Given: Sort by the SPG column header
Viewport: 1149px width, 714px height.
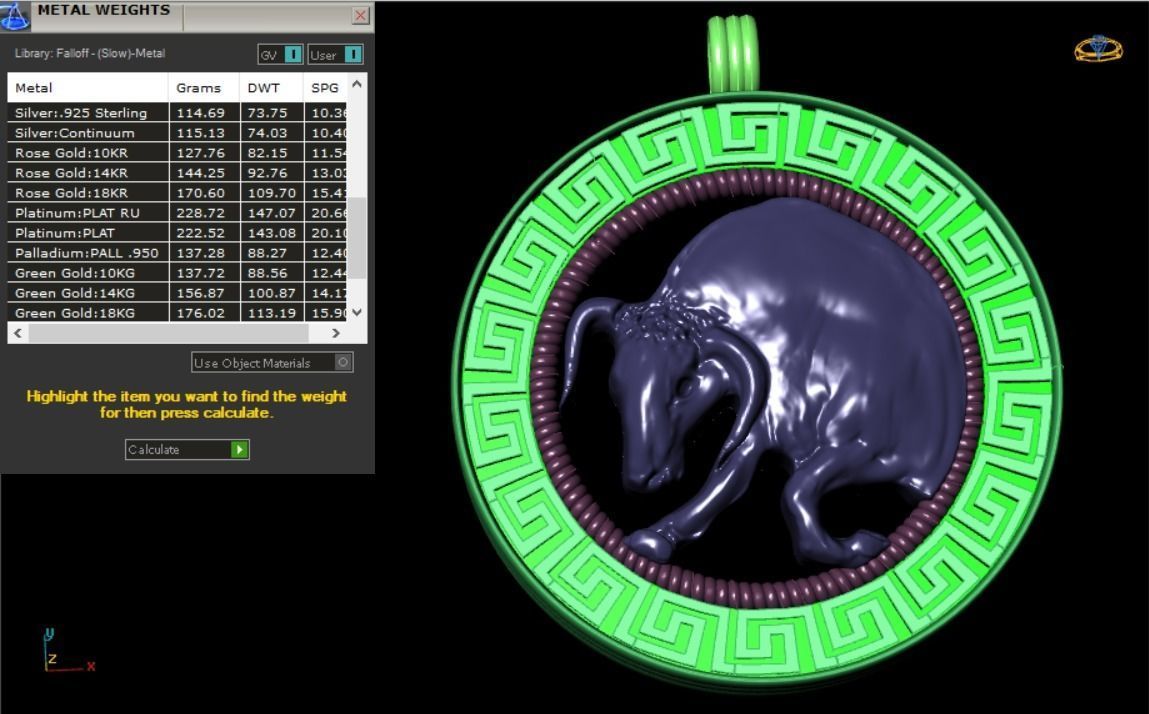Looking at the screenshot, I should [x=325, y=87].
